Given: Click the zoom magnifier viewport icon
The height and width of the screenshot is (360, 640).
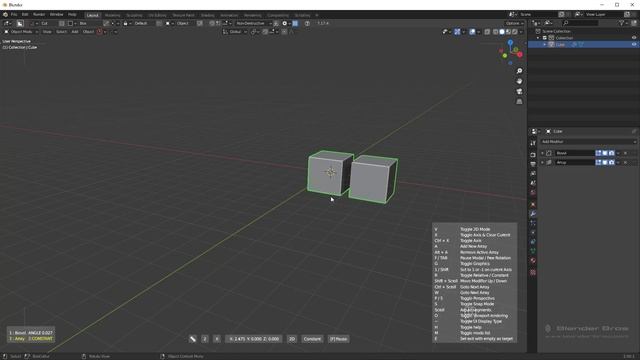Looking at the screenshot, I should click(x=519, y=71).
